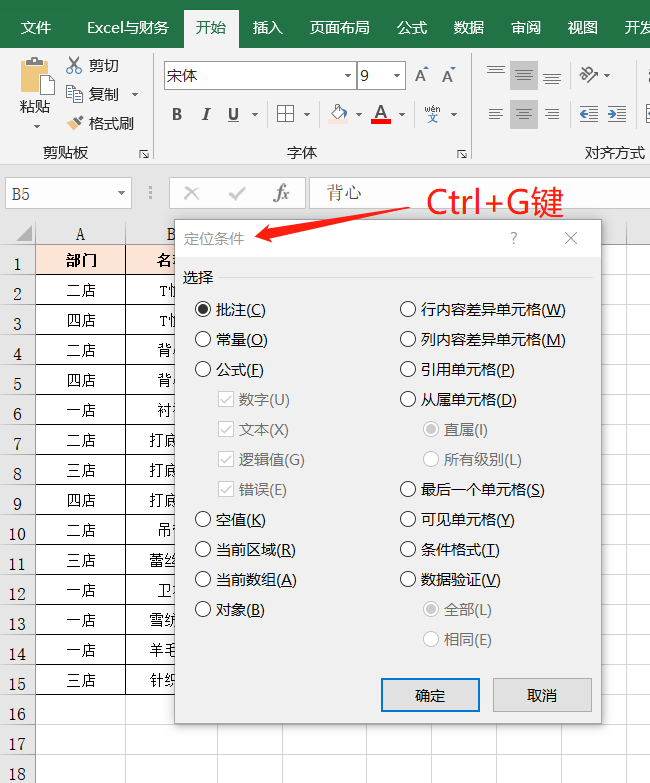Viewport: 650px width, 783px height.
Task: Click the phonetic guide wén icon
Action: pos(432,114)
